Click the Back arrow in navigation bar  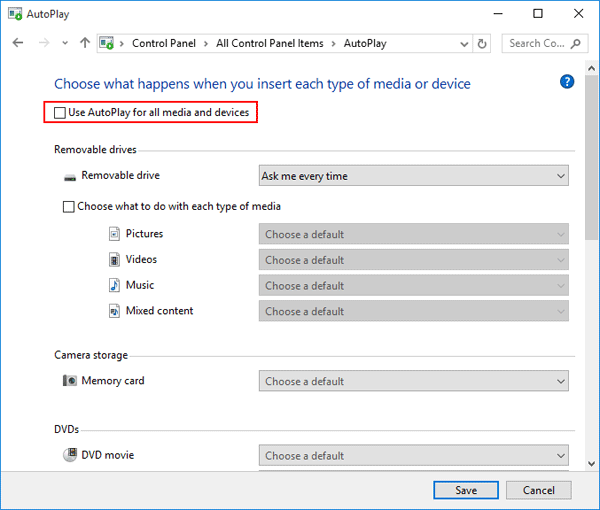[x=18, y=44]
